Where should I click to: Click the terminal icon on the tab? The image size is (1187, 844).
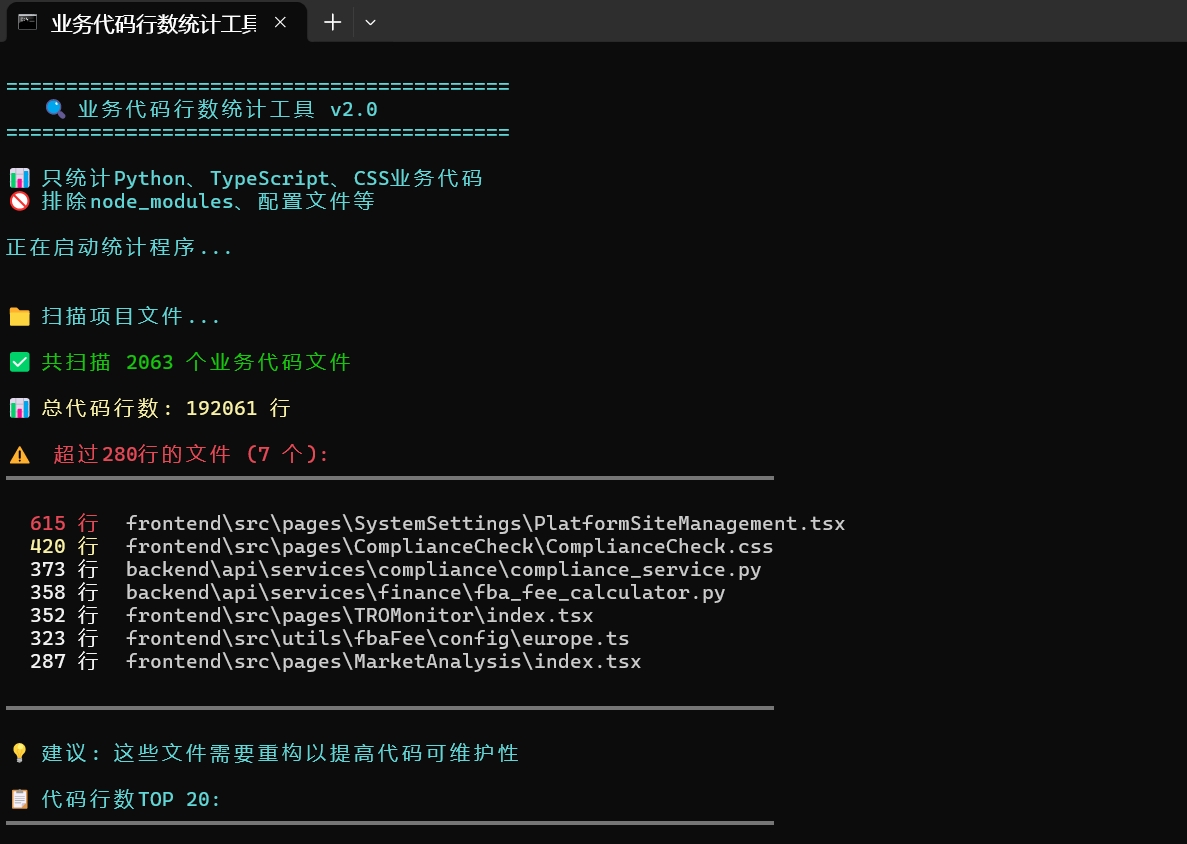[x=26, y=21]
